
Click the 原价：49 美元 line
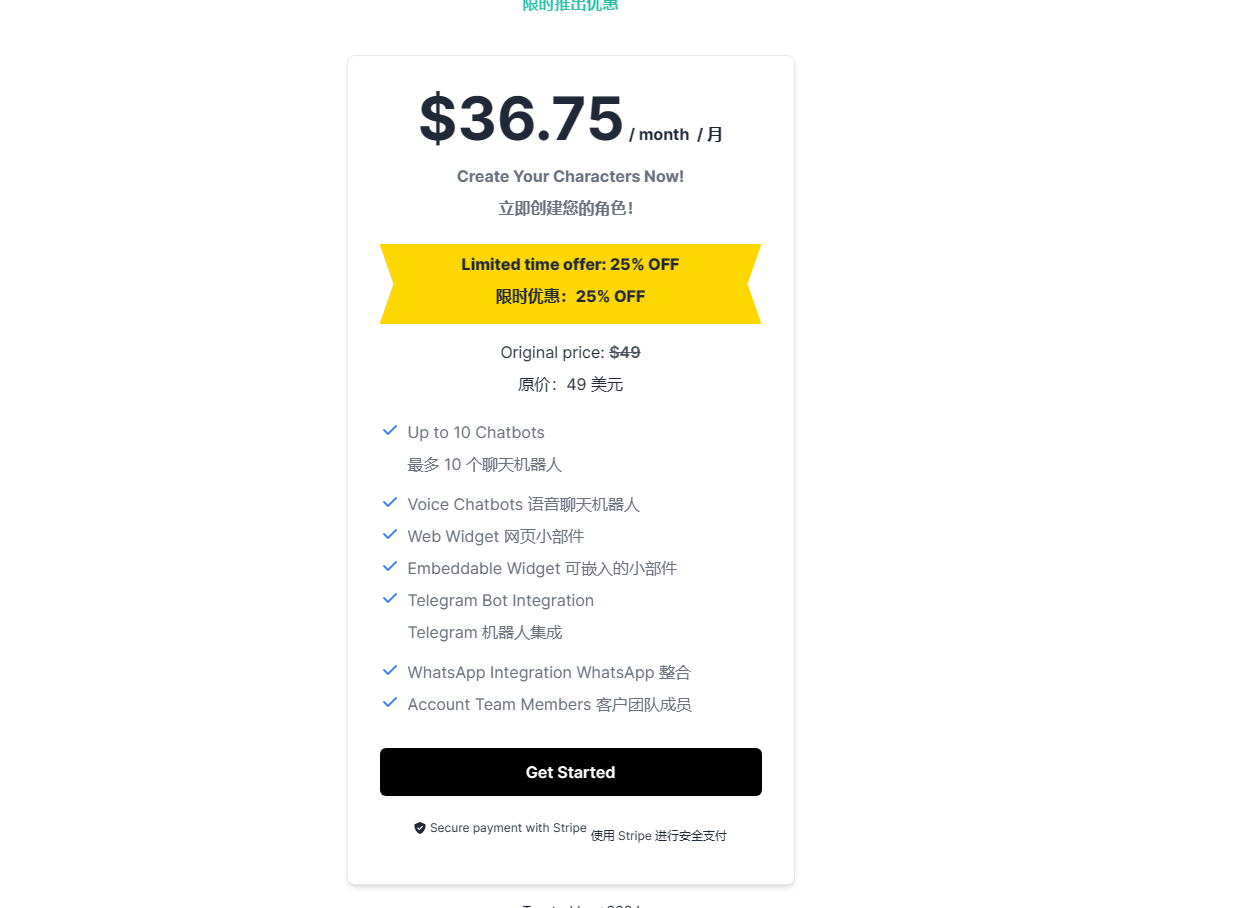[570, 385]
